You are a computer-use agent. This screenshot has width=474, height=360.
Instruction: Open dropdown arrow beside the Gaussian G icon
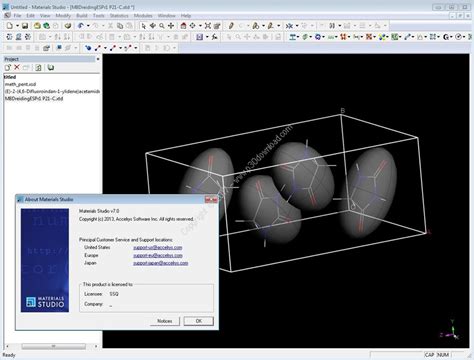point(452,37)
